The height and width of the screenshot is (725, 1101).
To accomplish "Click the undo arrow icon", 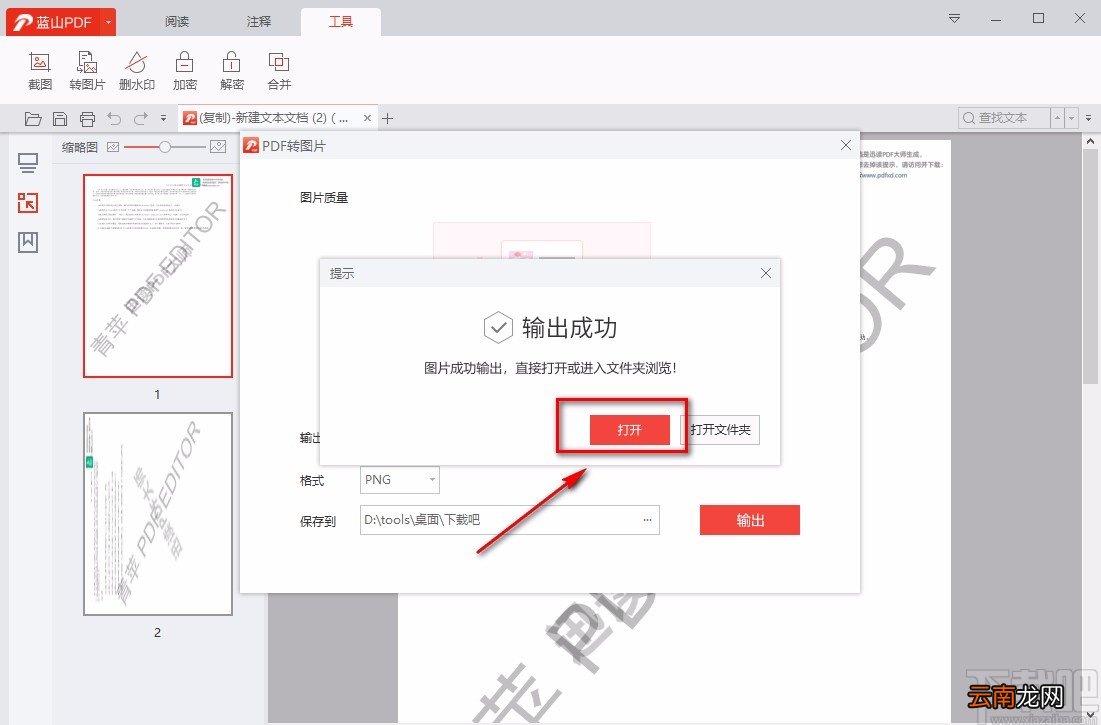I will (x=114, y=119).
